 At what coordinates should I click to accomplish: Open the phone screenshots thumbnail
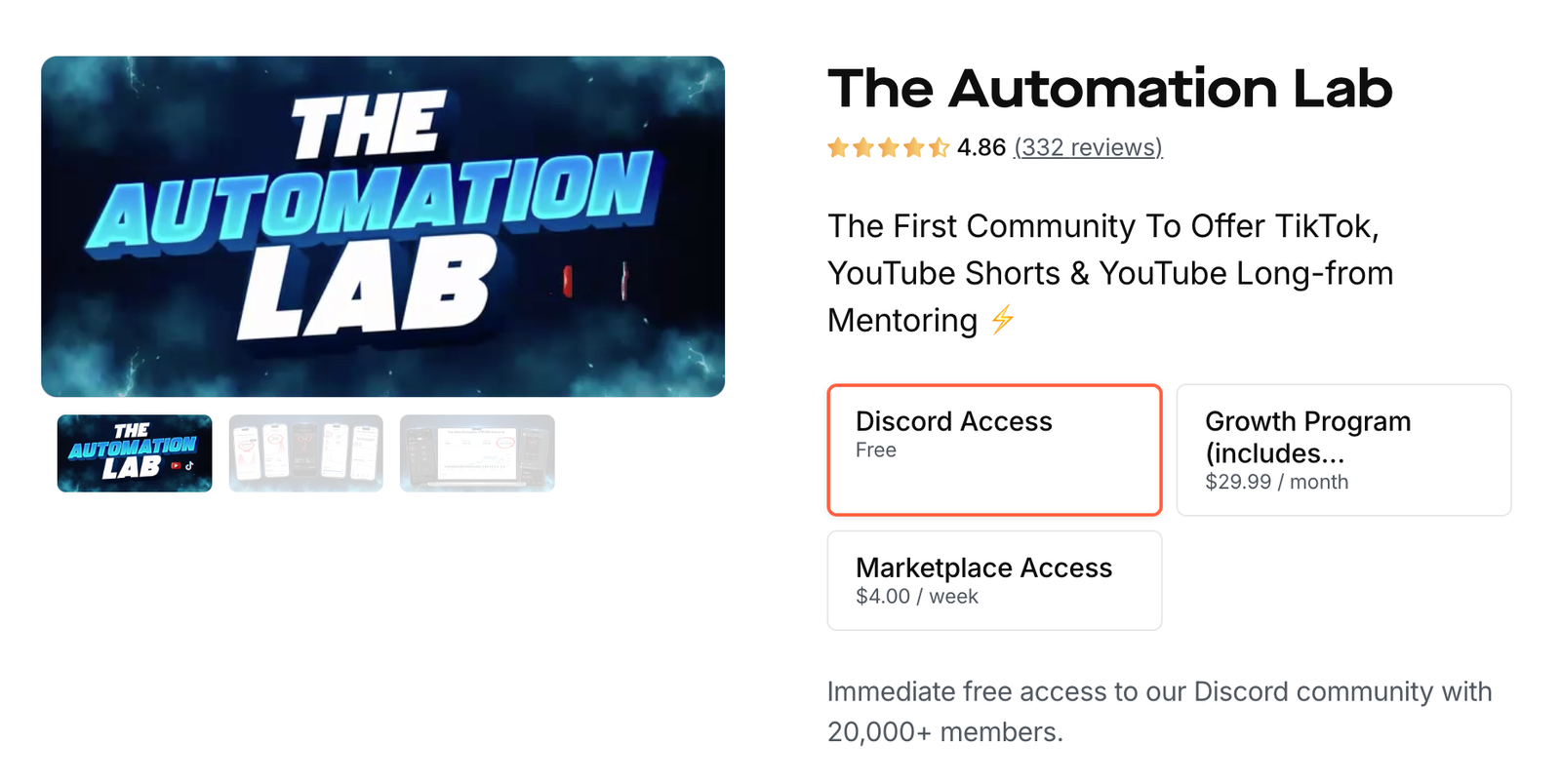point(305,453)
